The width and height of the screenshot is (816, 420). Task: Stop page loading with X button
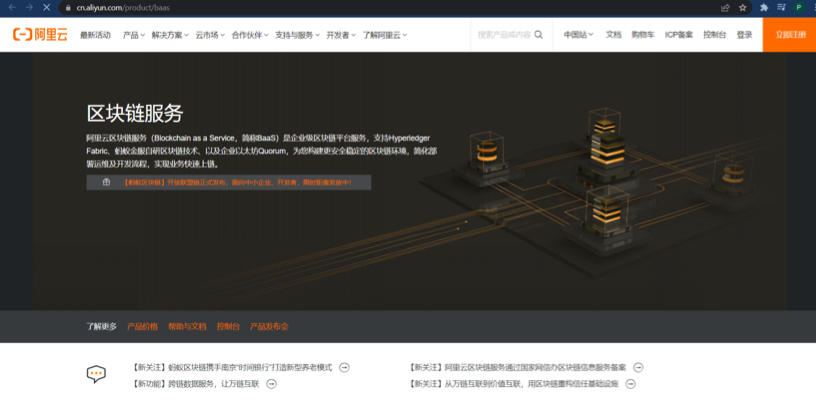pyautogui.click(x=46, y=7)
